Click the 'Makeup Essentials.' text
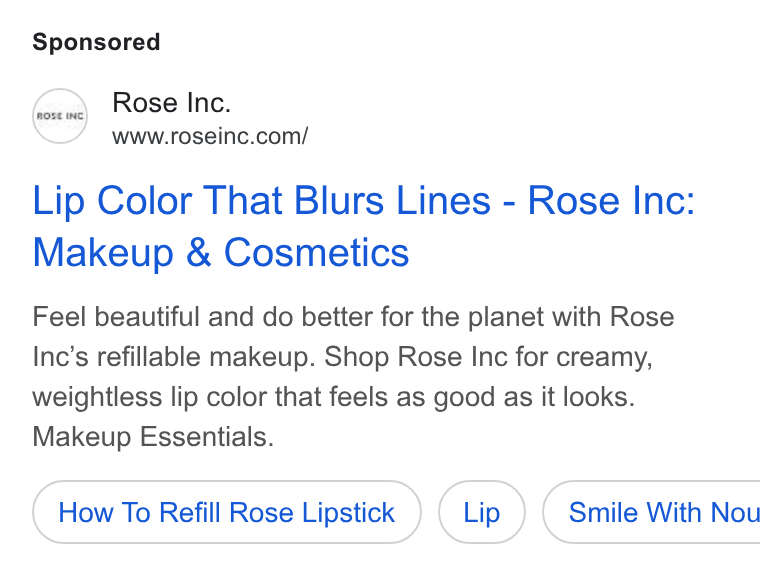 (x=153, y=437)
